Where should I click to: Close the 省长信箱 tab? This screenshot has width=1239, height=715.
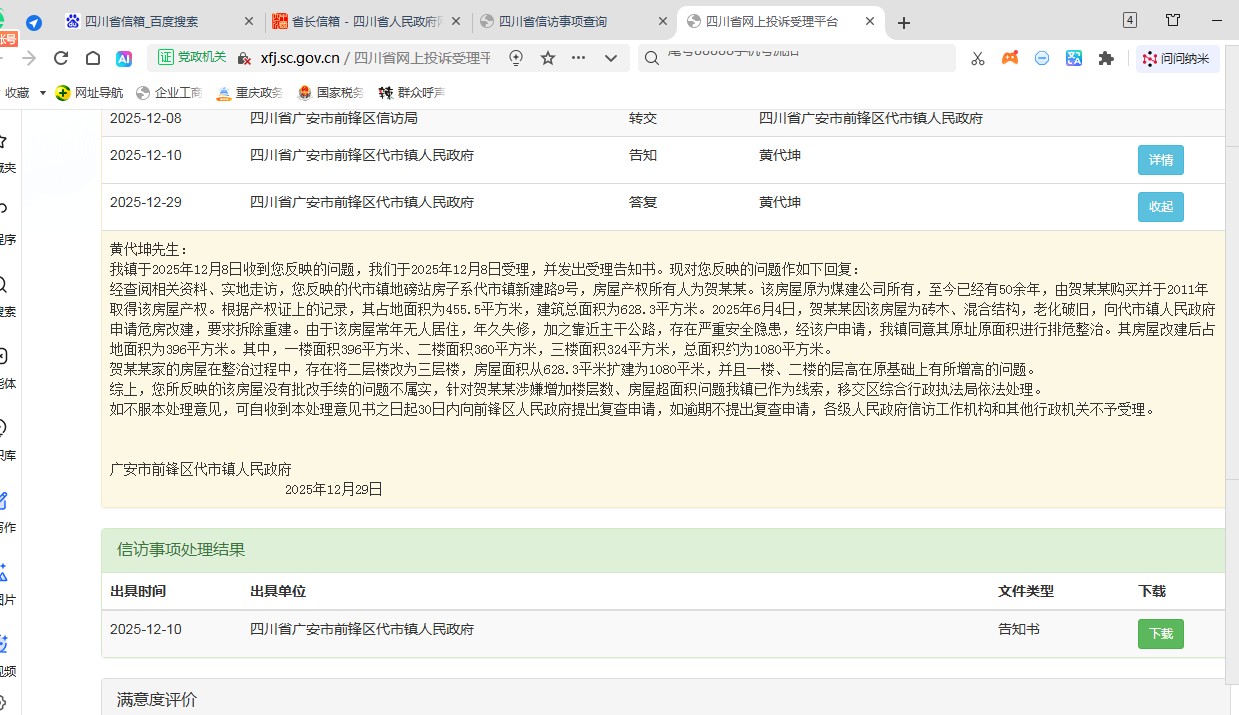tap(457, 22)
